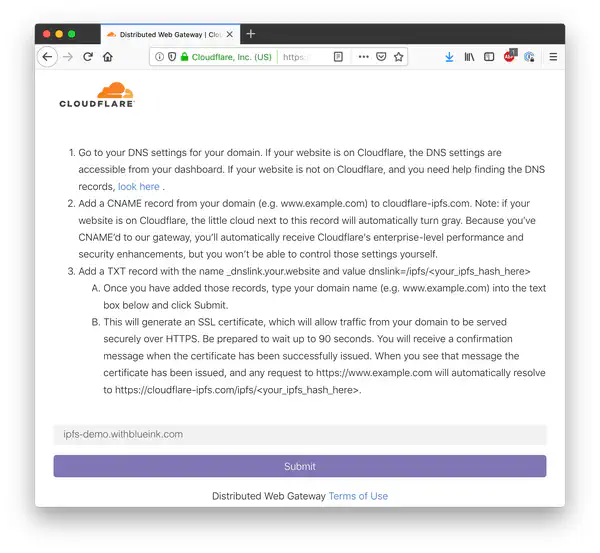600x553 pixels.
Task: Reload the page with the refresh icon
Action: (x=88, y=57)
